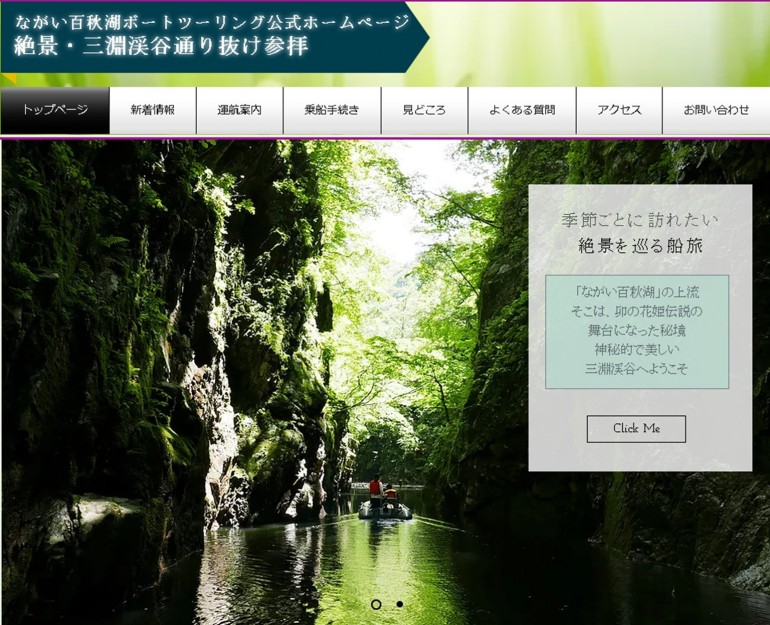Switch to second slide via filled dot
The width and height of the screenshot is (770, 625).
click(400, 604)
